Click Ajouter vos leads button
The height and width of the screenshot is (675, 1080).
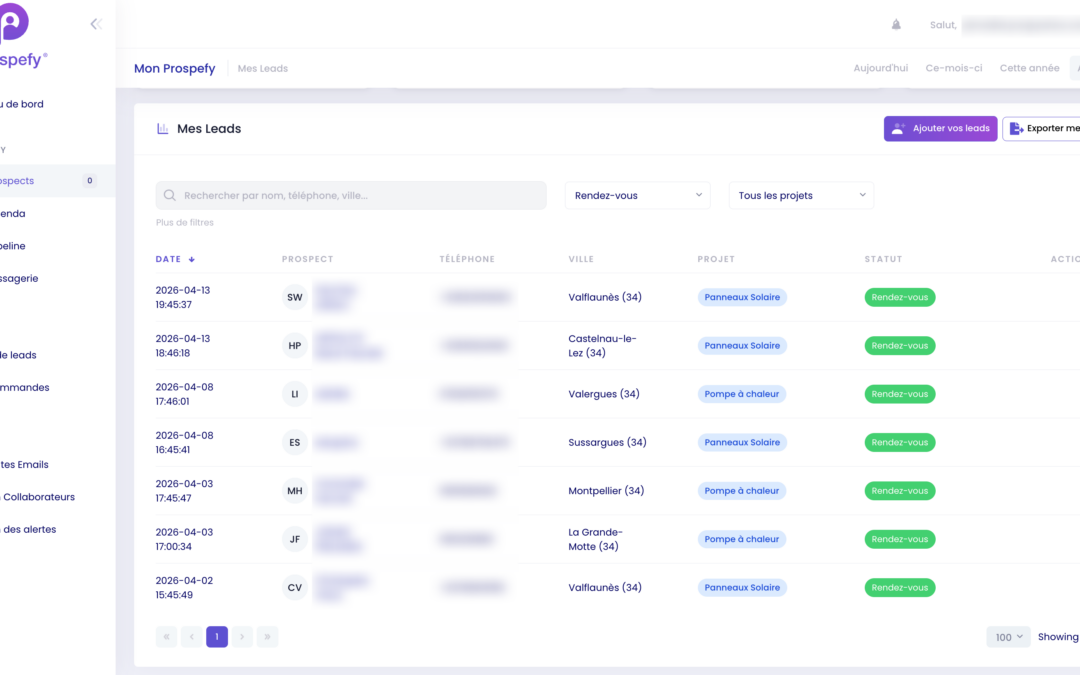pos(940,129)
